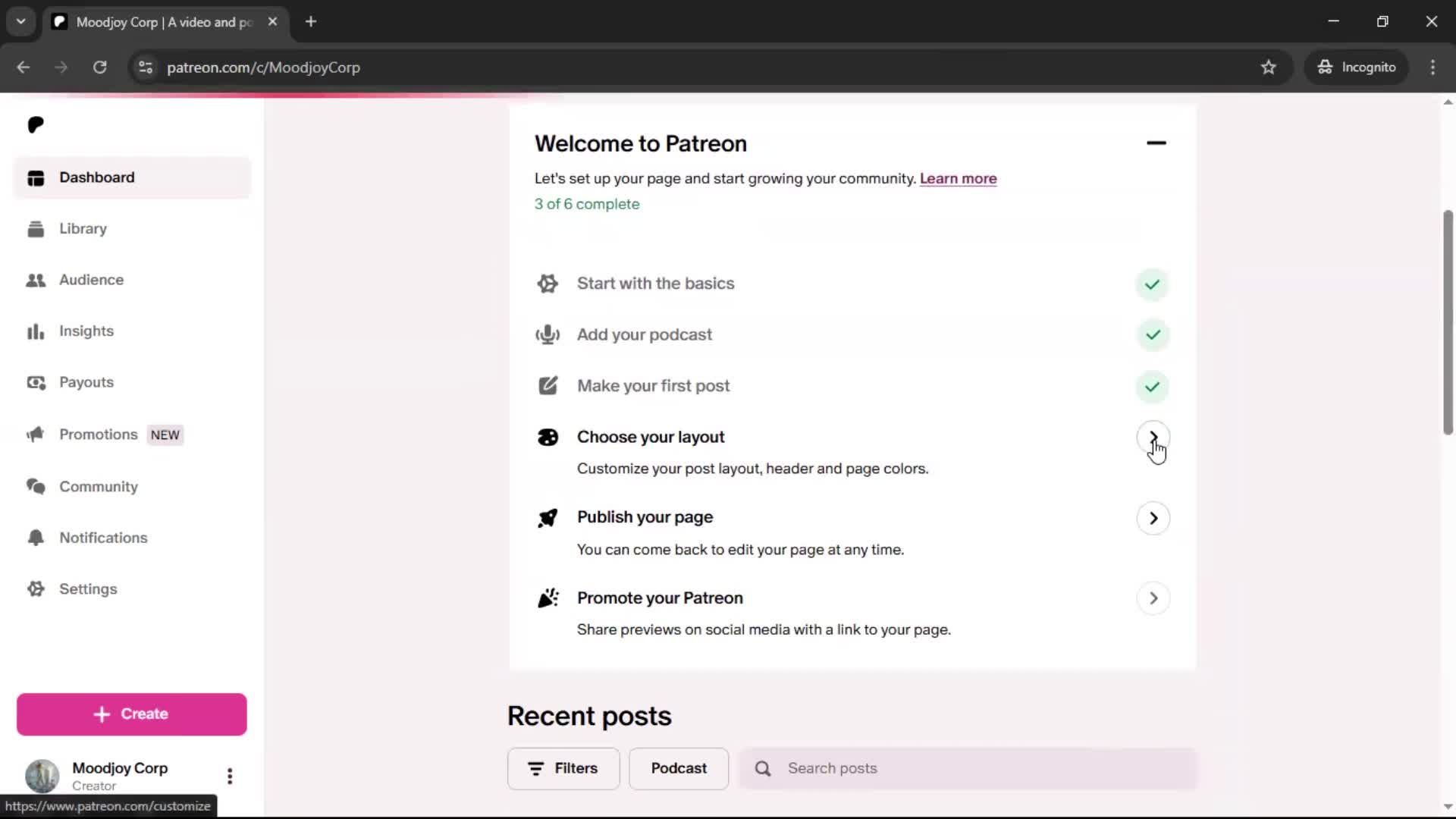Open the tab search dropdown arrow
Image resolution: width=1456 pixels, height=819 pixels.
(x=21, y=22)
